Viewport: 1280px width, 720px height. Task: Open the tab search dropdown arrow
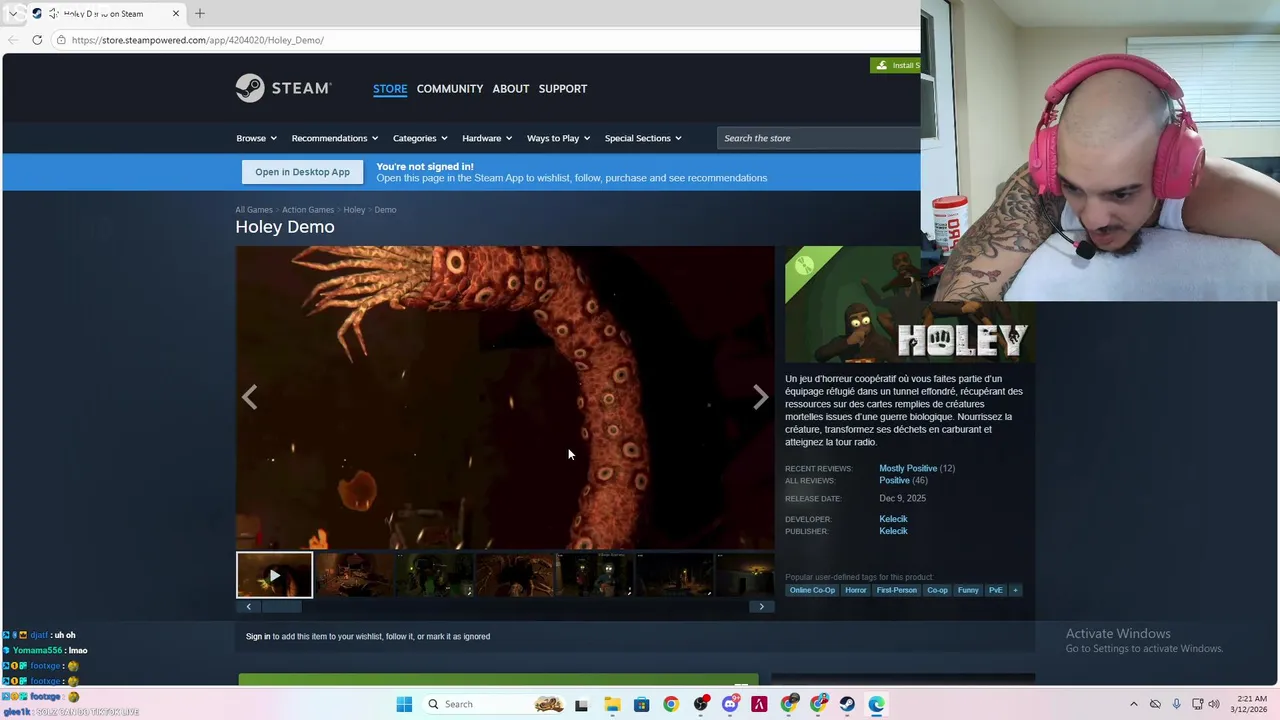coord(12,13)
